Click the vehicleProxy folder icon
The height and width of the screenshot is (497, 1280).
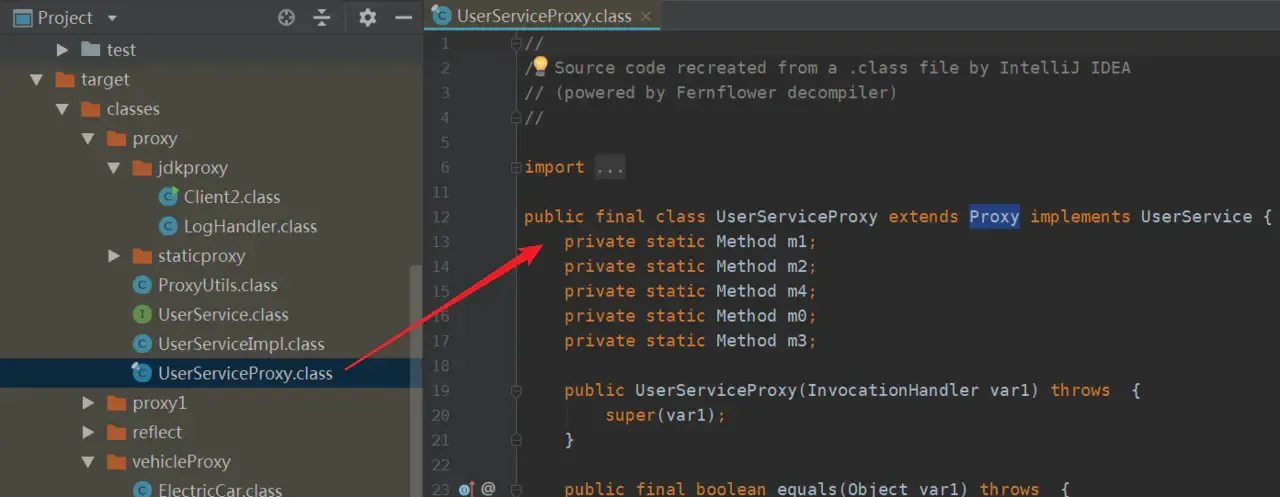[116, 462]
